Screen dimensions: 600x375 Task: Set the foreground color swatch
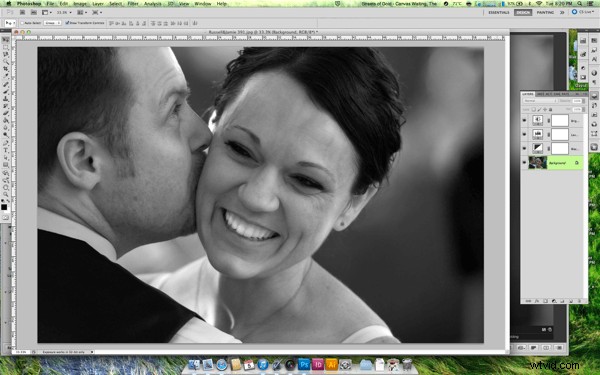[x=4, y=207]
